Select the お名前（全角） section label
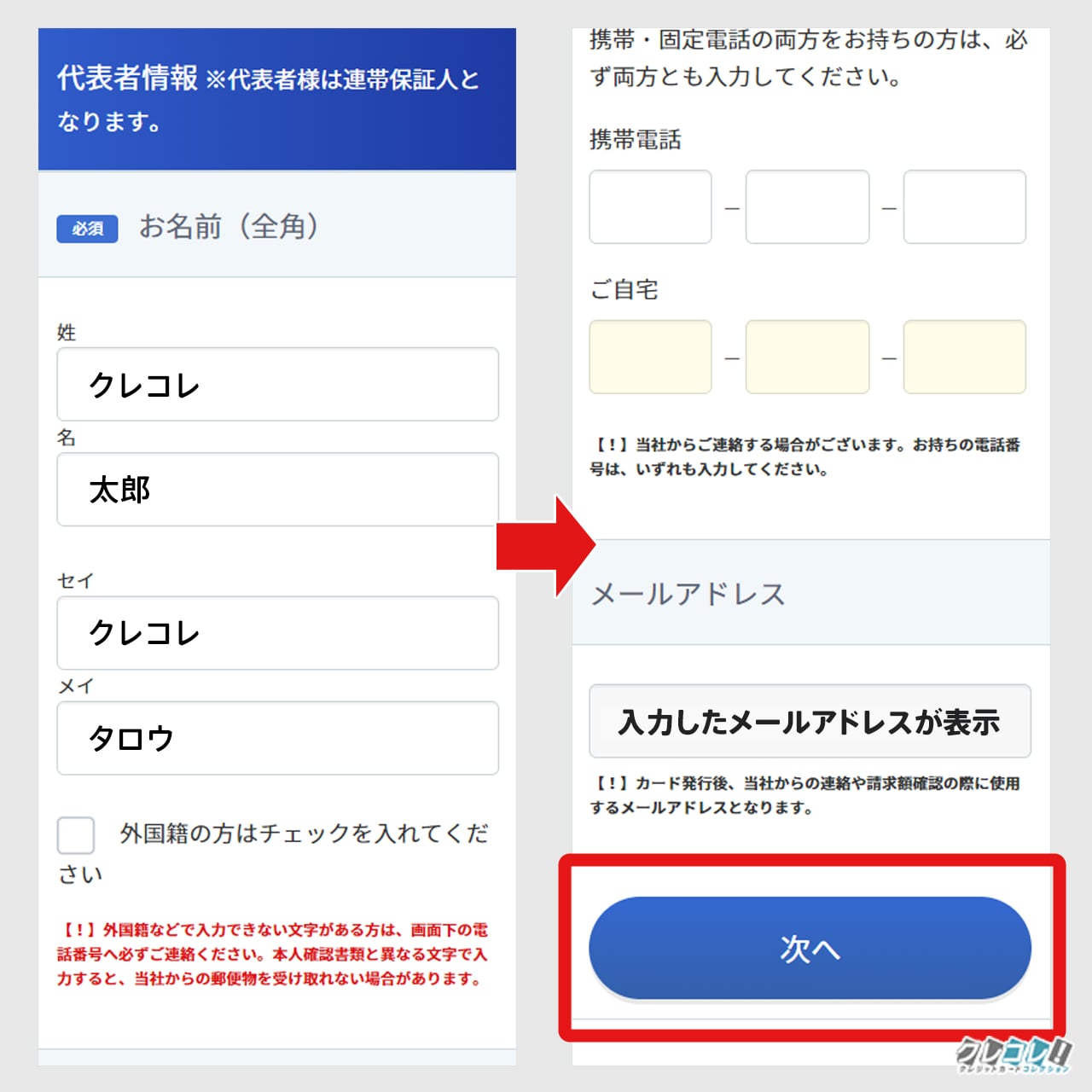 point(230,227)
